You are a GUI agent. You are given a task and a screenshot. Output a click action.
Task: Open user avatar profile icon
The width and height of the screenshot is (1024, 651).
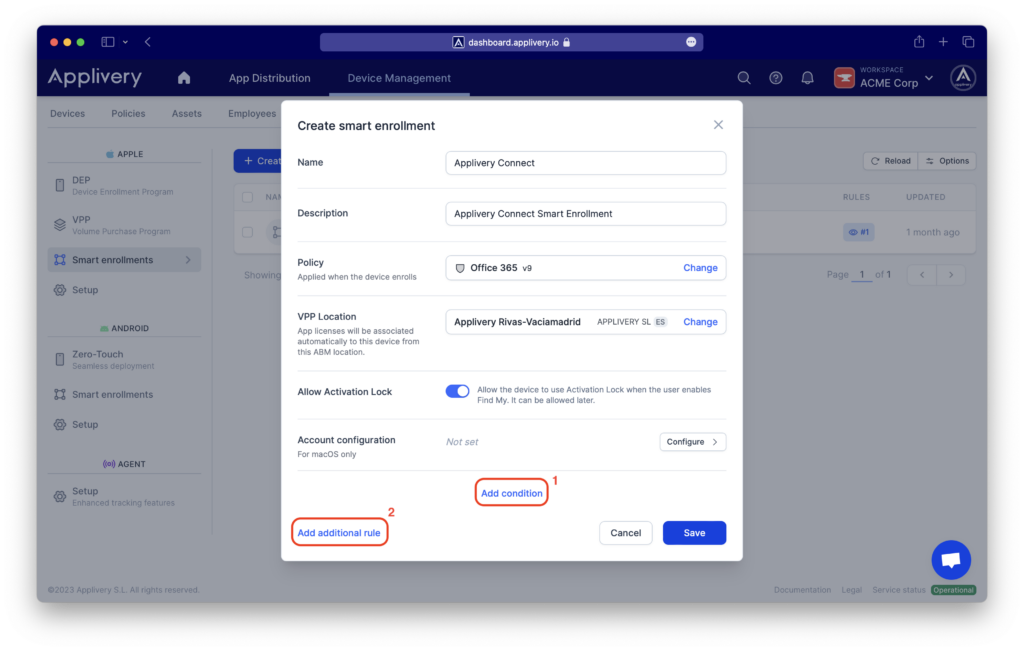[x=963, y=78]
